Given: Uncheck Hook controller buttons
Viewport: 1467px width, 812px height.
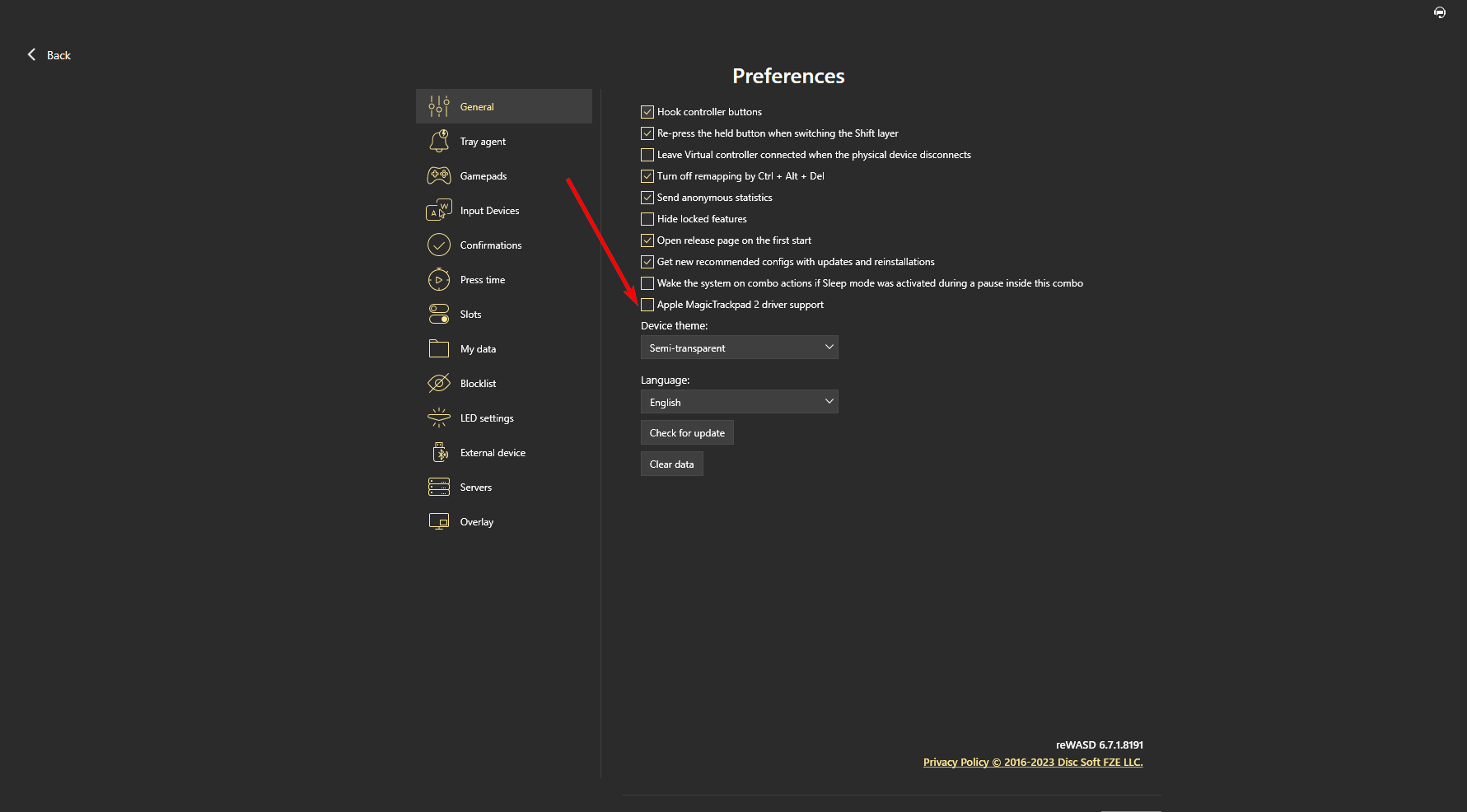Looking at the screenshot, I should pos(647,112).
